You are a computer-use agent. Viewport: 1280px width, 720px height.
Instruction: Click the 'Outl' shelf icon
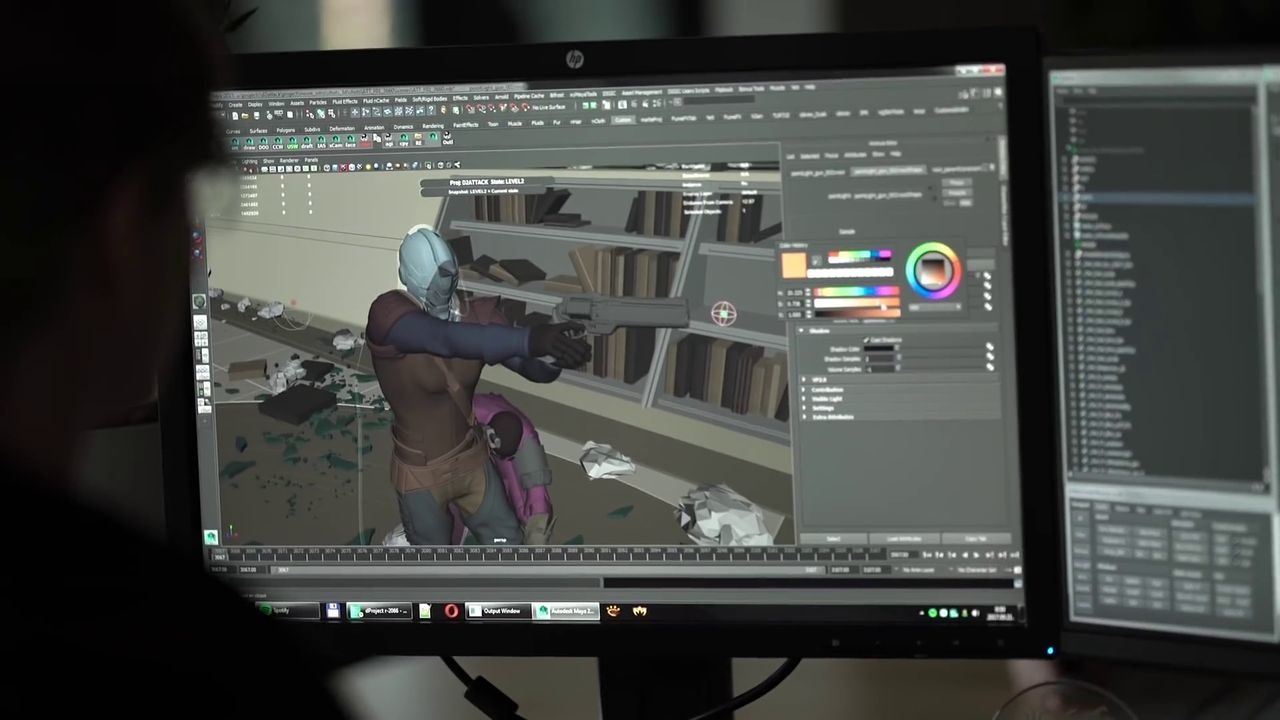click(x=448, y=139)
